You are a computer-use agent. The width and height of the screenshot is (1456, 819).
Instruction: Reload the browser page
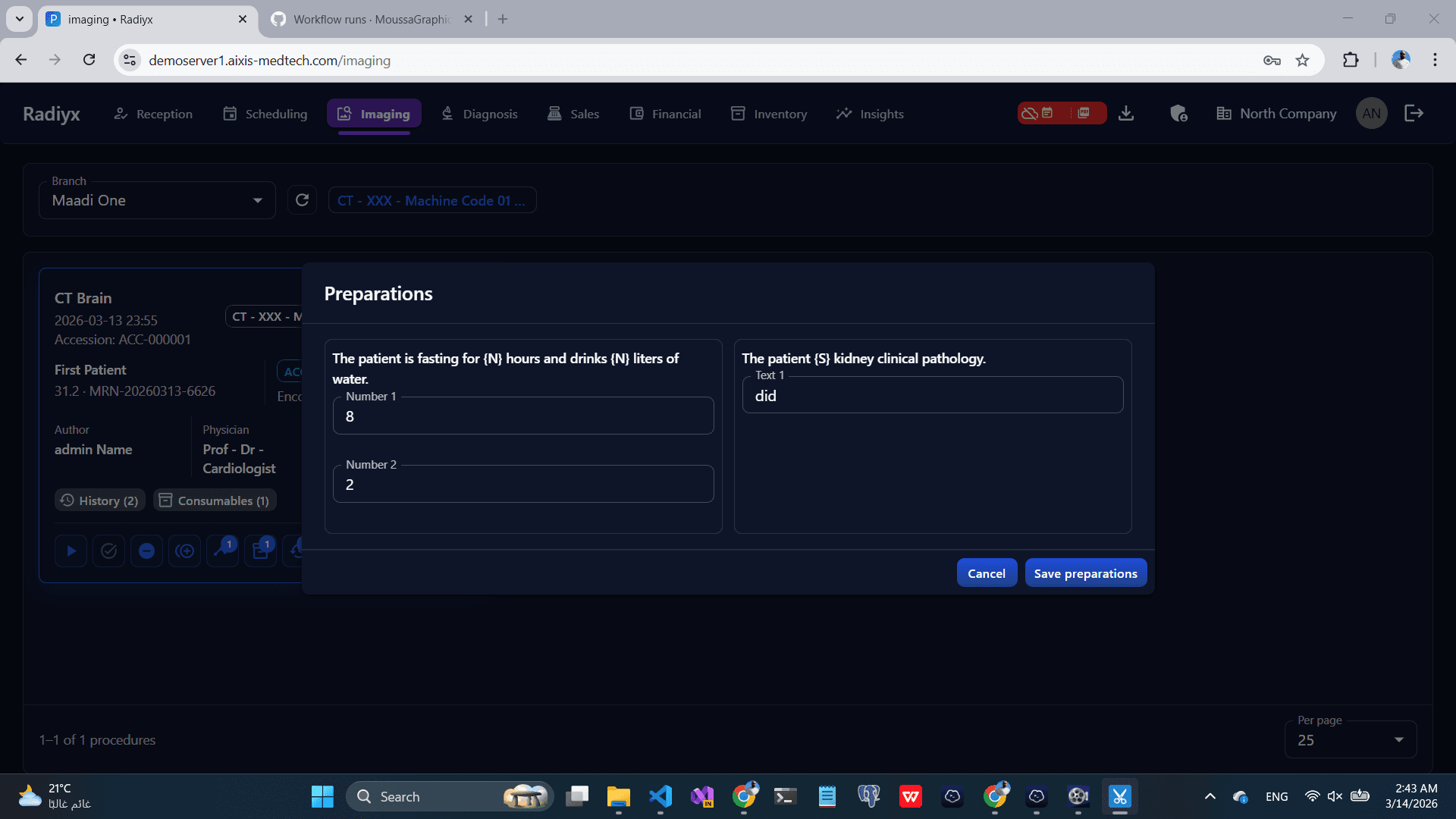(89, 60)
